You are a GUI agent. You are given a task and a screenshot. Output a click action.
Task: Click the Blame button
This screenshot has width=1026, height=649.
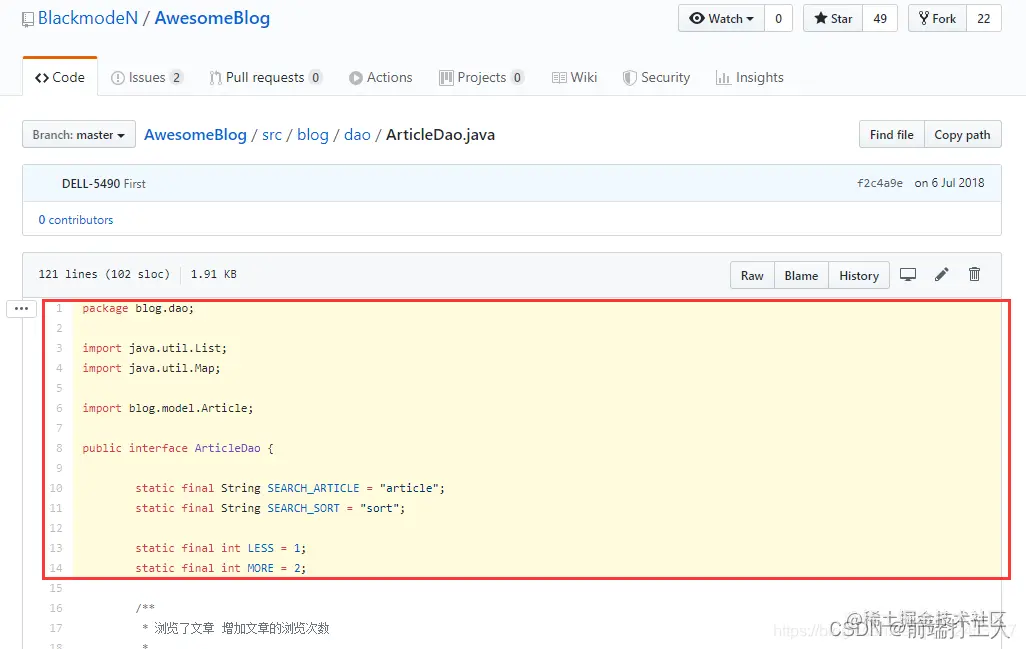tap(801, 275)
